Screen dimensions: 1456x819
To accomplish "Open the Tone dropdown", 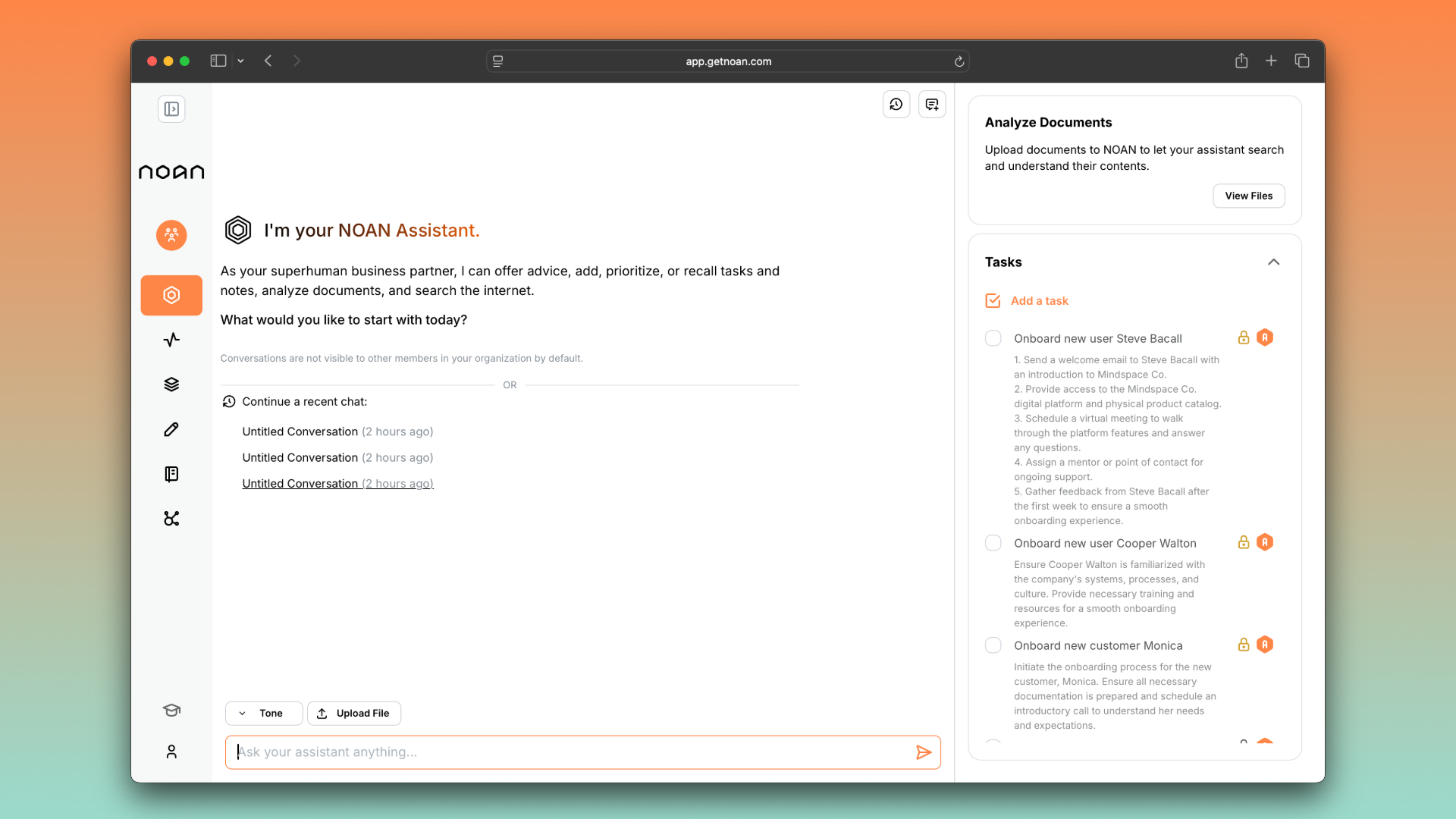I will (264, 714).
